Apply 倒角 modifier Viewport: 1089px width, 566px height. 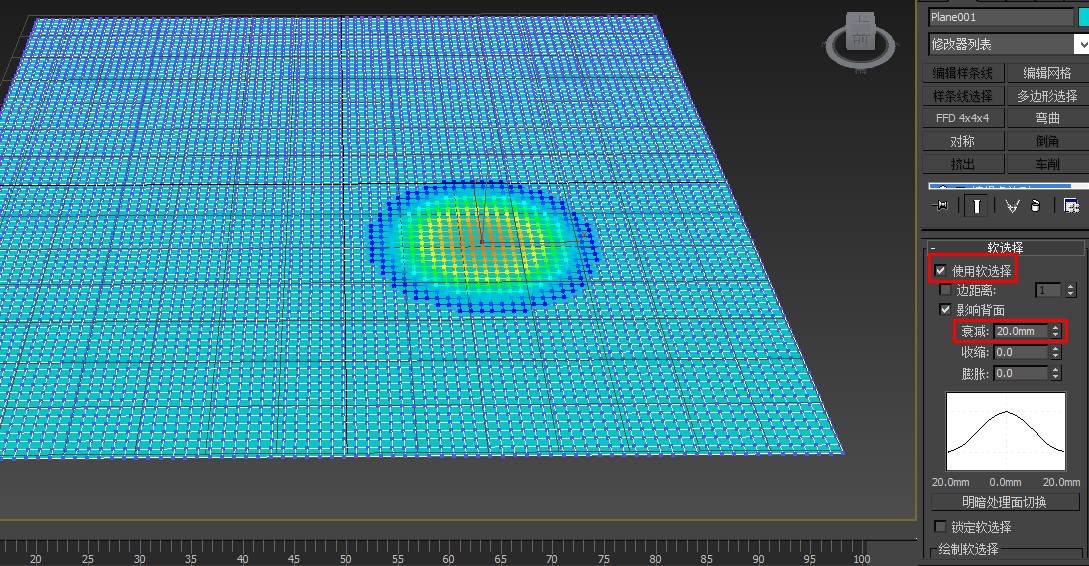click(1047, 141)
